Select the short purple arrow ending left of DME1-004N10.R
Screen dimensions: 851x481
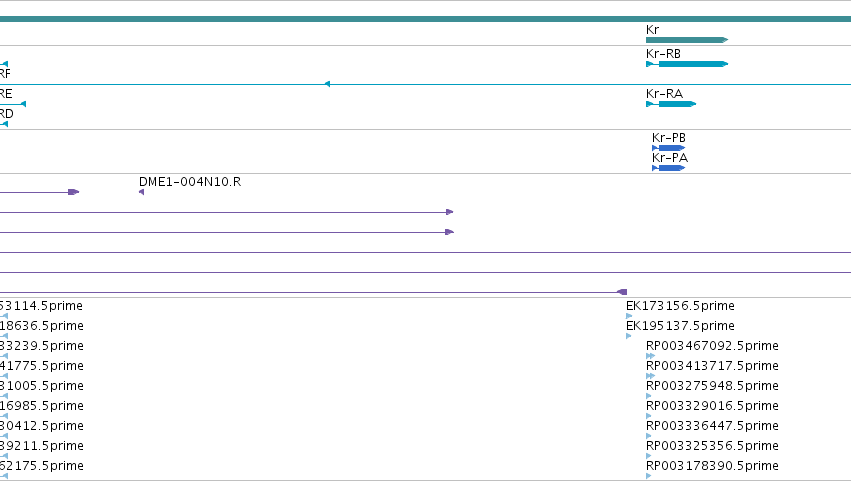74,192
